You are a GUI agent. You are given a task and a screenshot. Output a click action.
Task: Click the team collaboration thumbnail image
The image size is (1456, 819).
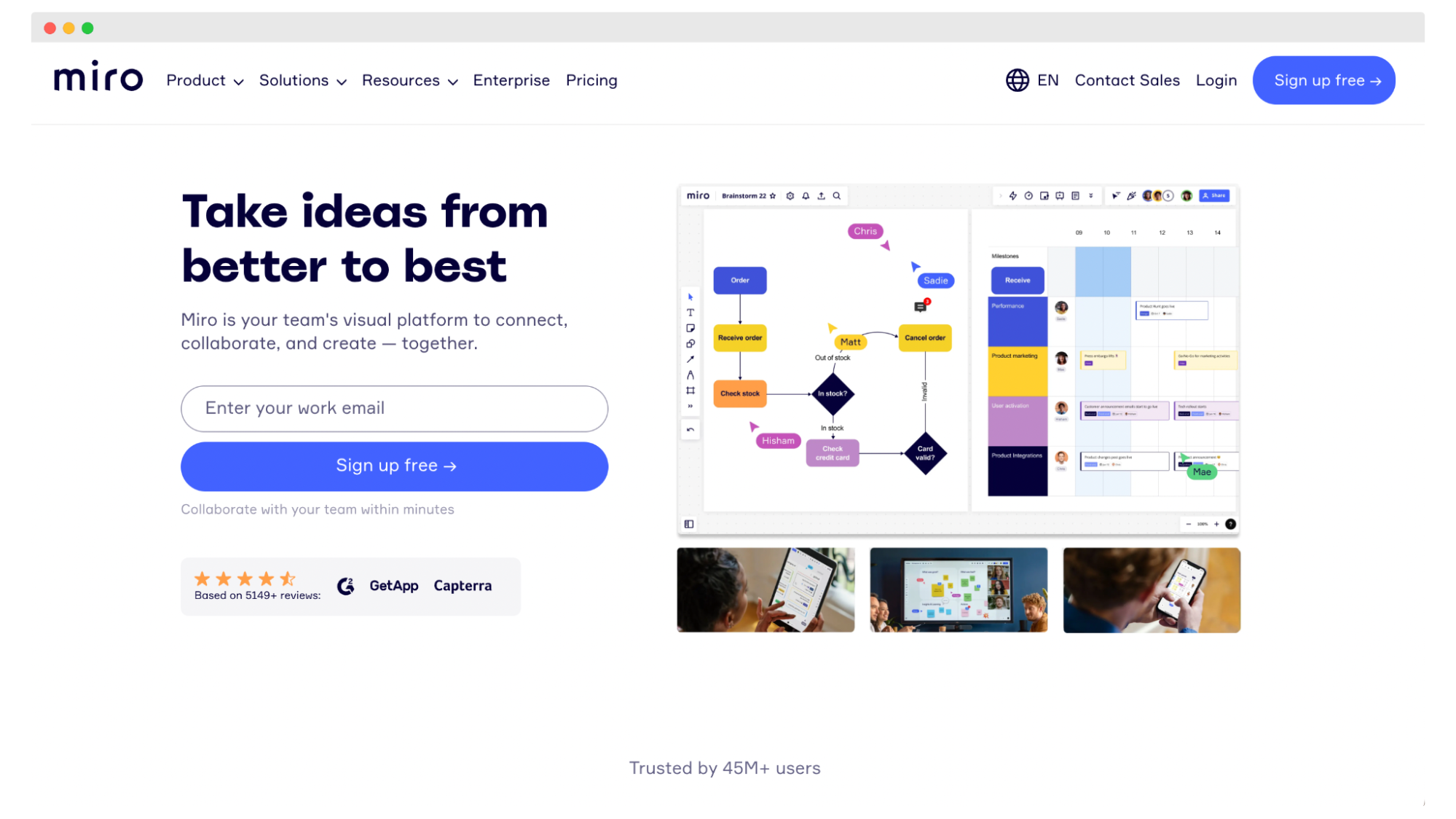958,589
